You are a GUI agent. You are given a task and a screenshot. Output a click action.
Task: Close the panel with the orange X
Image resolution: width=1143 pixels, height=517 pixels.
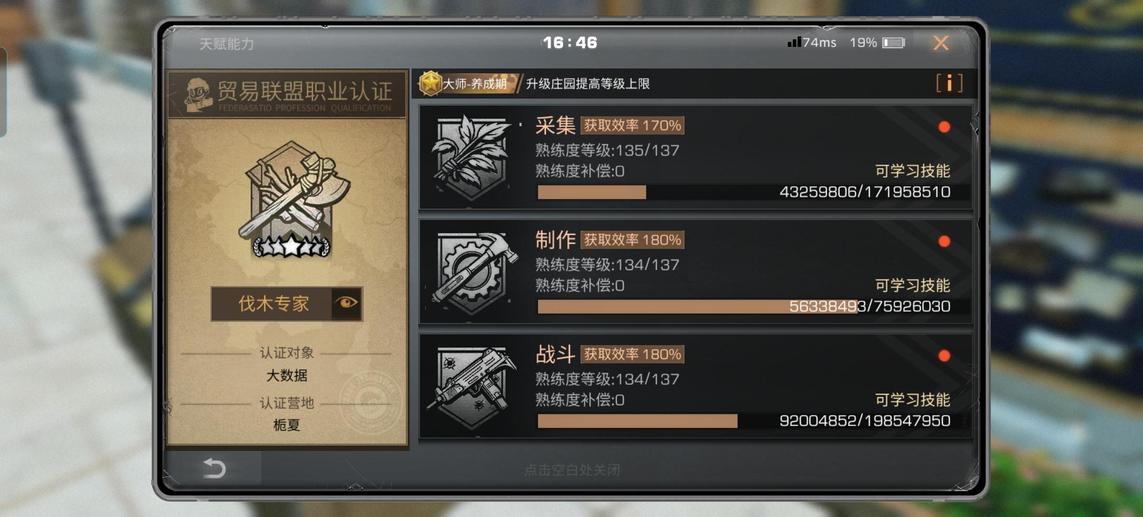[x=941, y=43]
